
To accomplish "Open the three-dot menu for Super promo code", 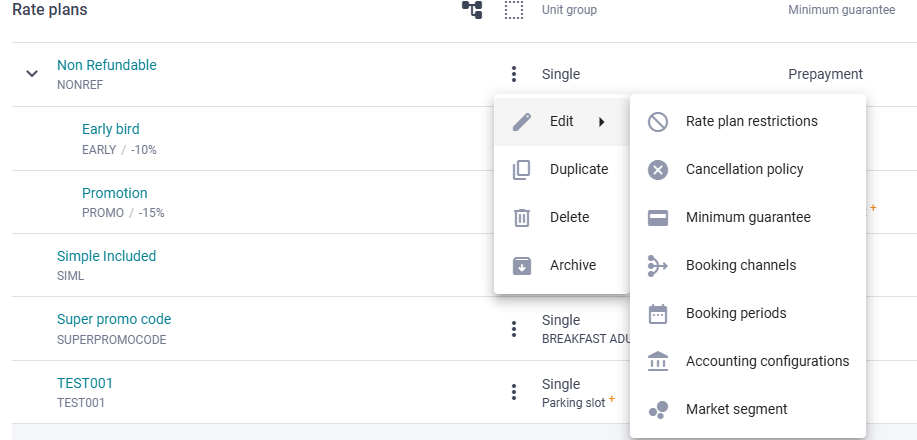I will pyautogui.click(x=513, y=329).
